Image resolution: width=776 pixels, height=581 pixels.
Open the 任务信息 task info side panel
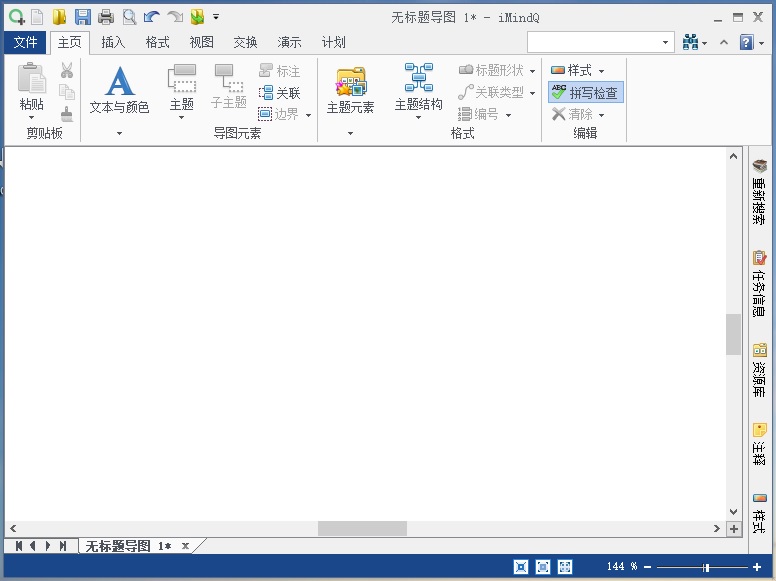(x=759, y=283)
